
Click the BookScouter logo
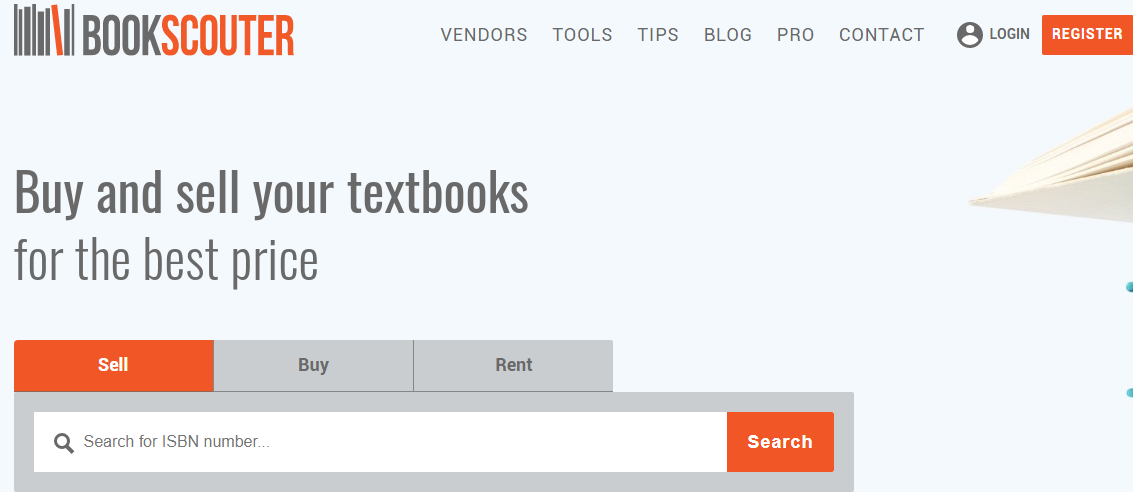(x=154, y=31)
